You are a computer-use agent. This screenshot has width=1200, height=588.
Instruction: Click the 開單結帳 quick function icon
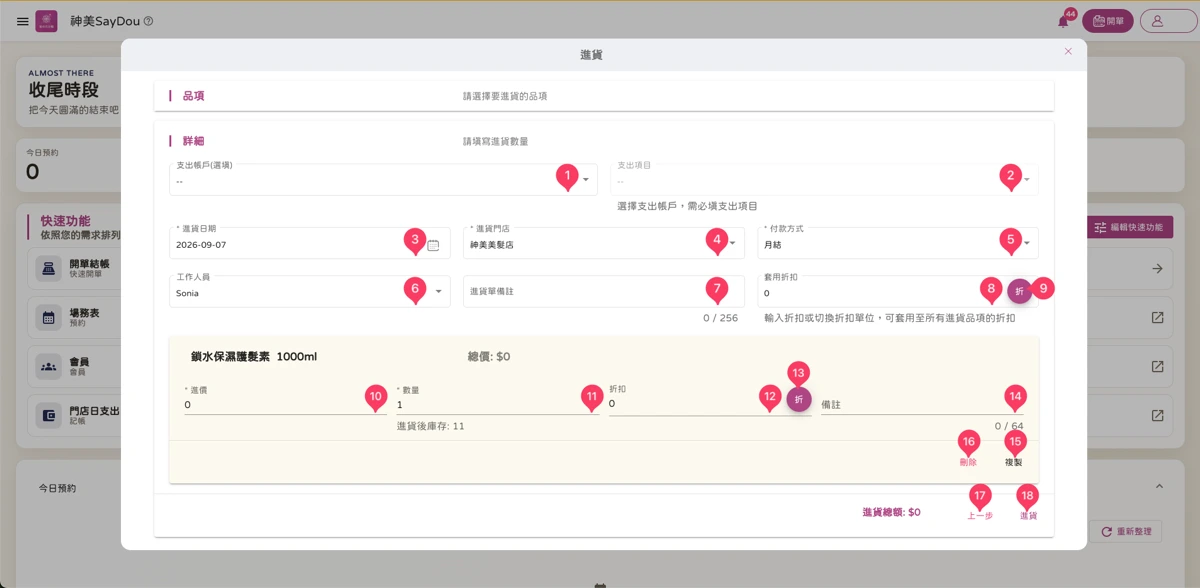[48, 268]
